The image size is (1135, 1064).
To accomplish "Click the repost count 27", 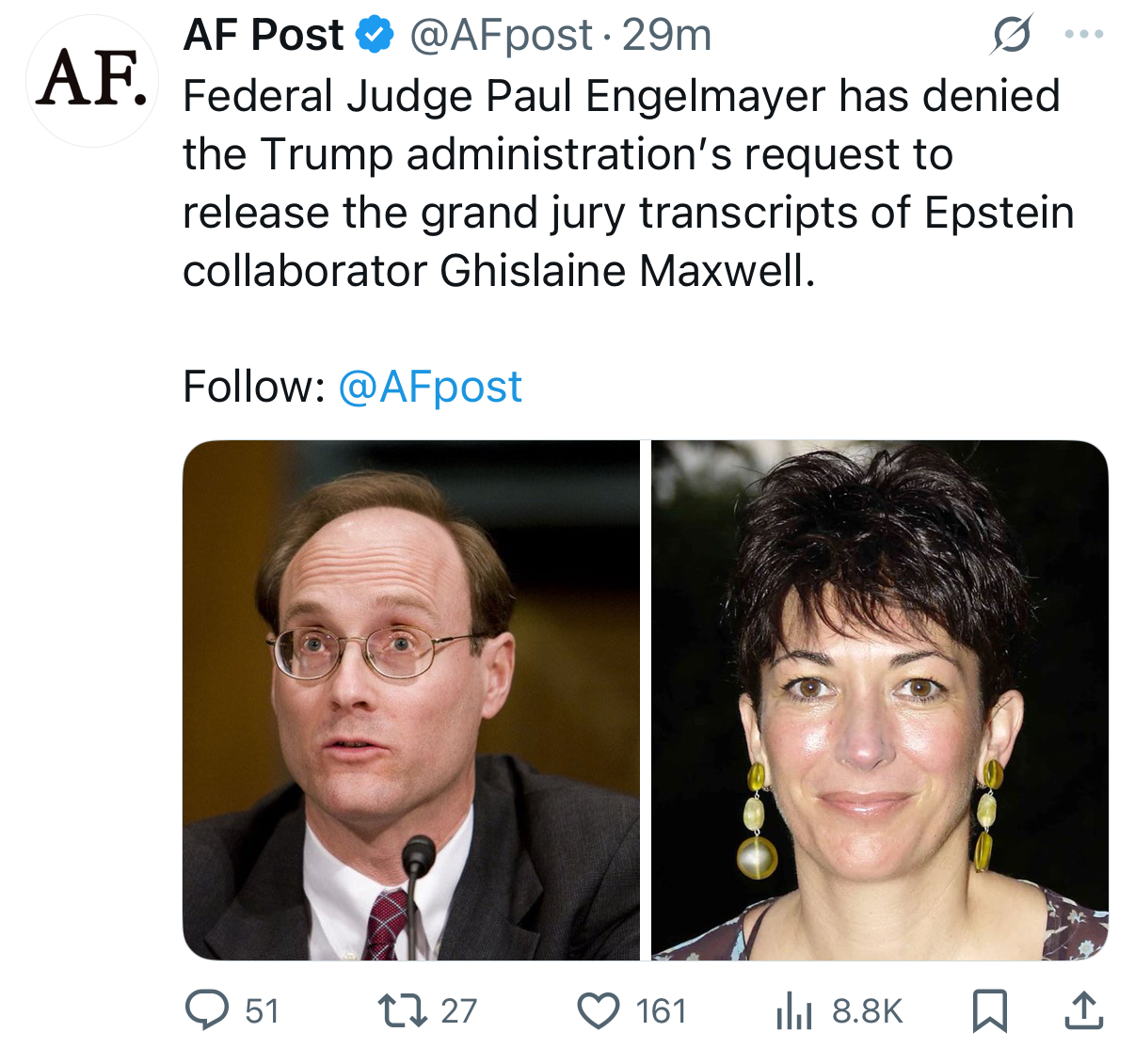I will click(458, 1011).
